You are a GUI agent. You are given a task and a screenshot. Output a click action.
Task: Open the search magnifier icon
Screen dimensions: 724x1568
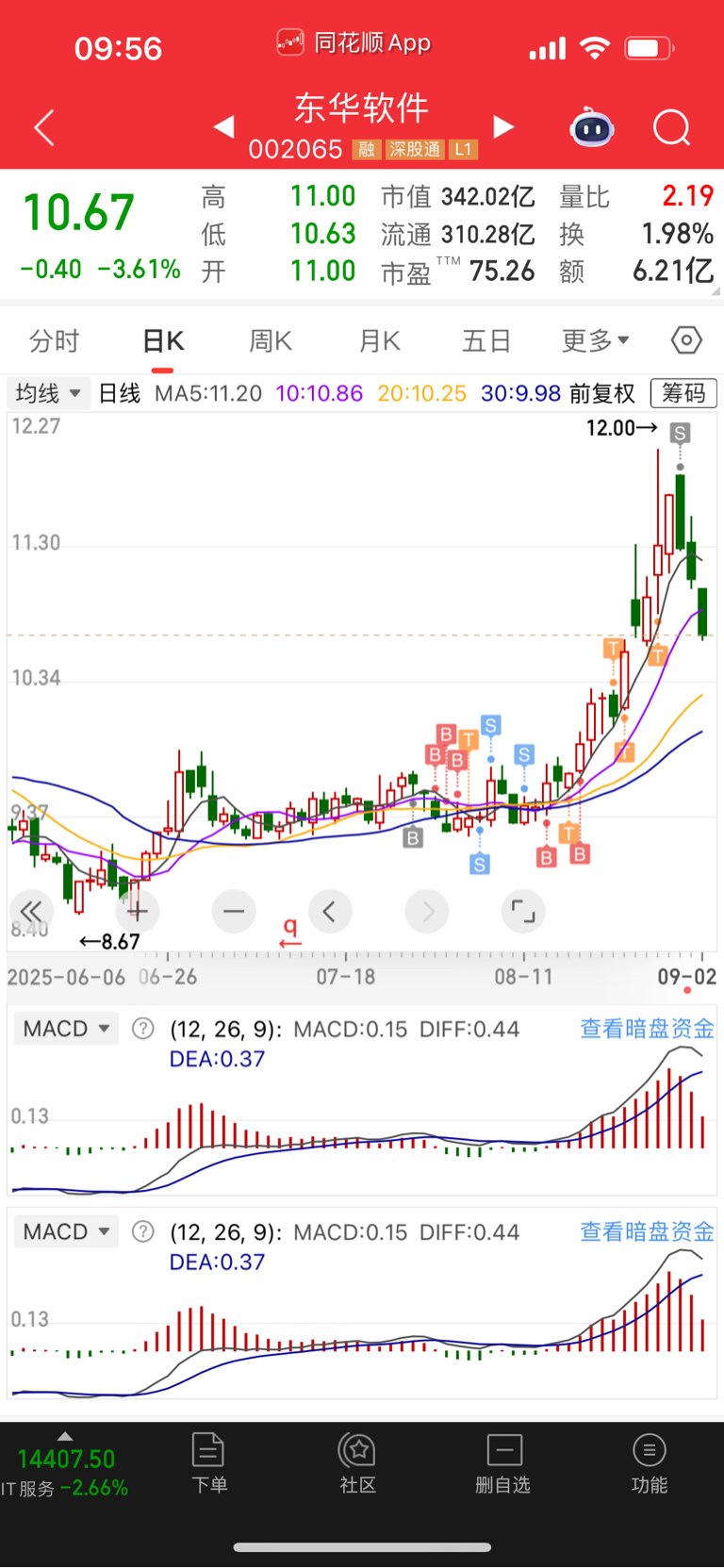(x=672, y=127)
